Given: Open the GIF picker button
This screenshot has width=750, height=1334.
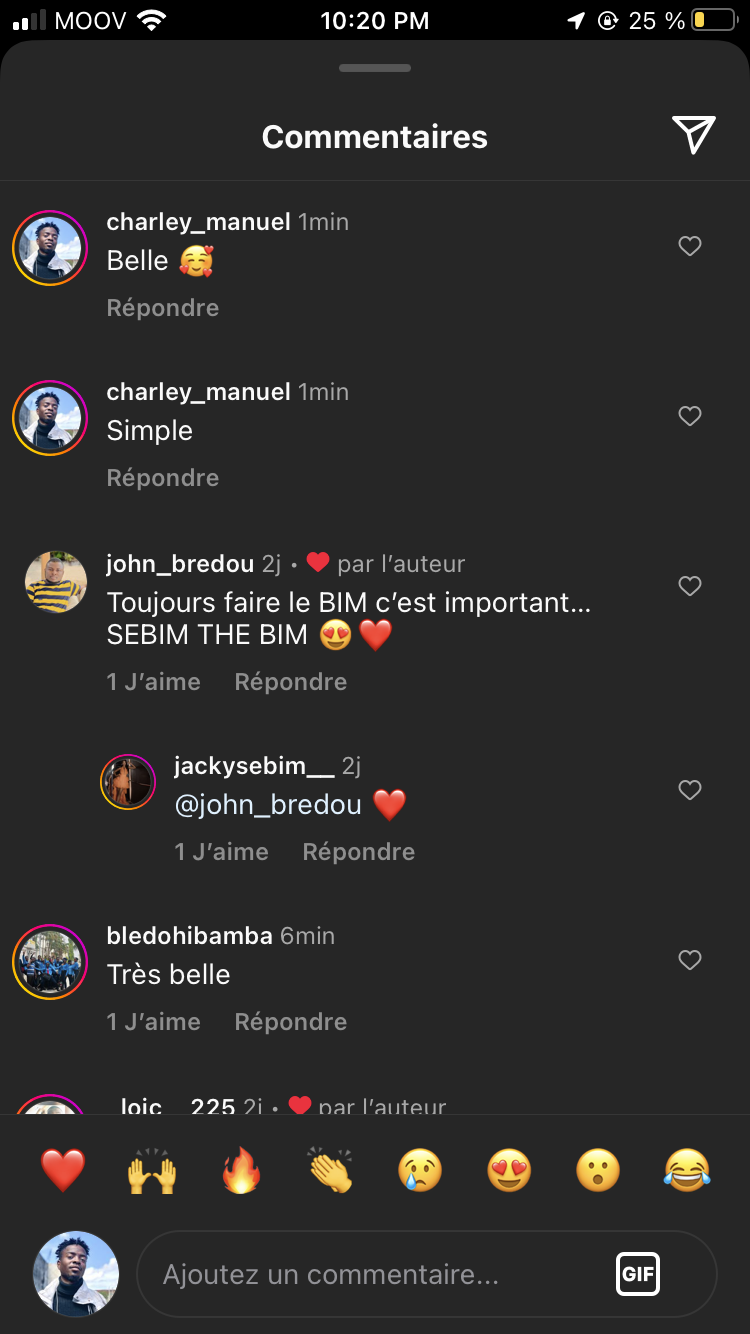Looking at the screenshot, I should (637, 1274).
